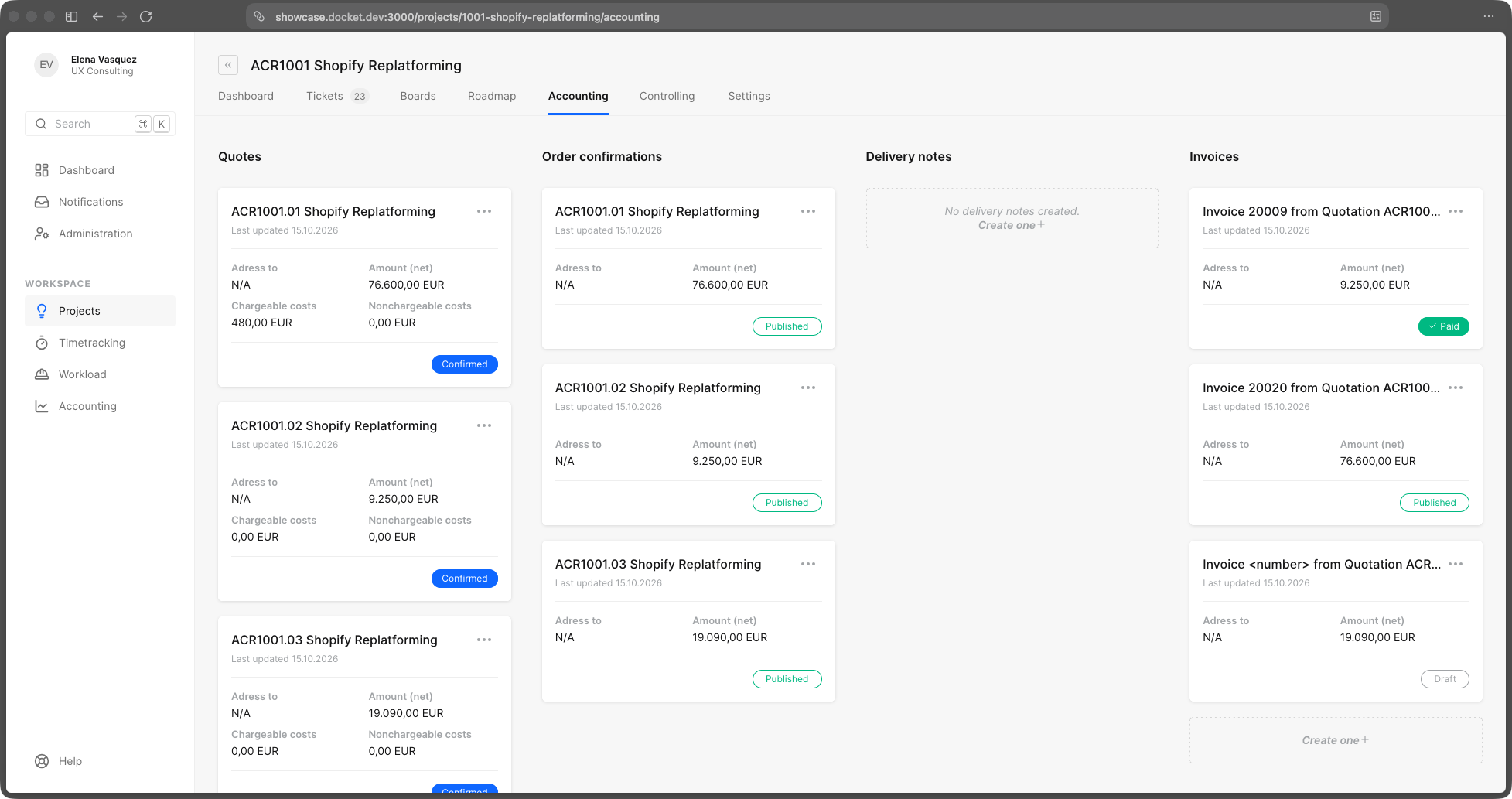Image resolution: width=1512 pixels, height=799 pixels.
Task: Select the Accounting project tab
Action: pos(579,96)
